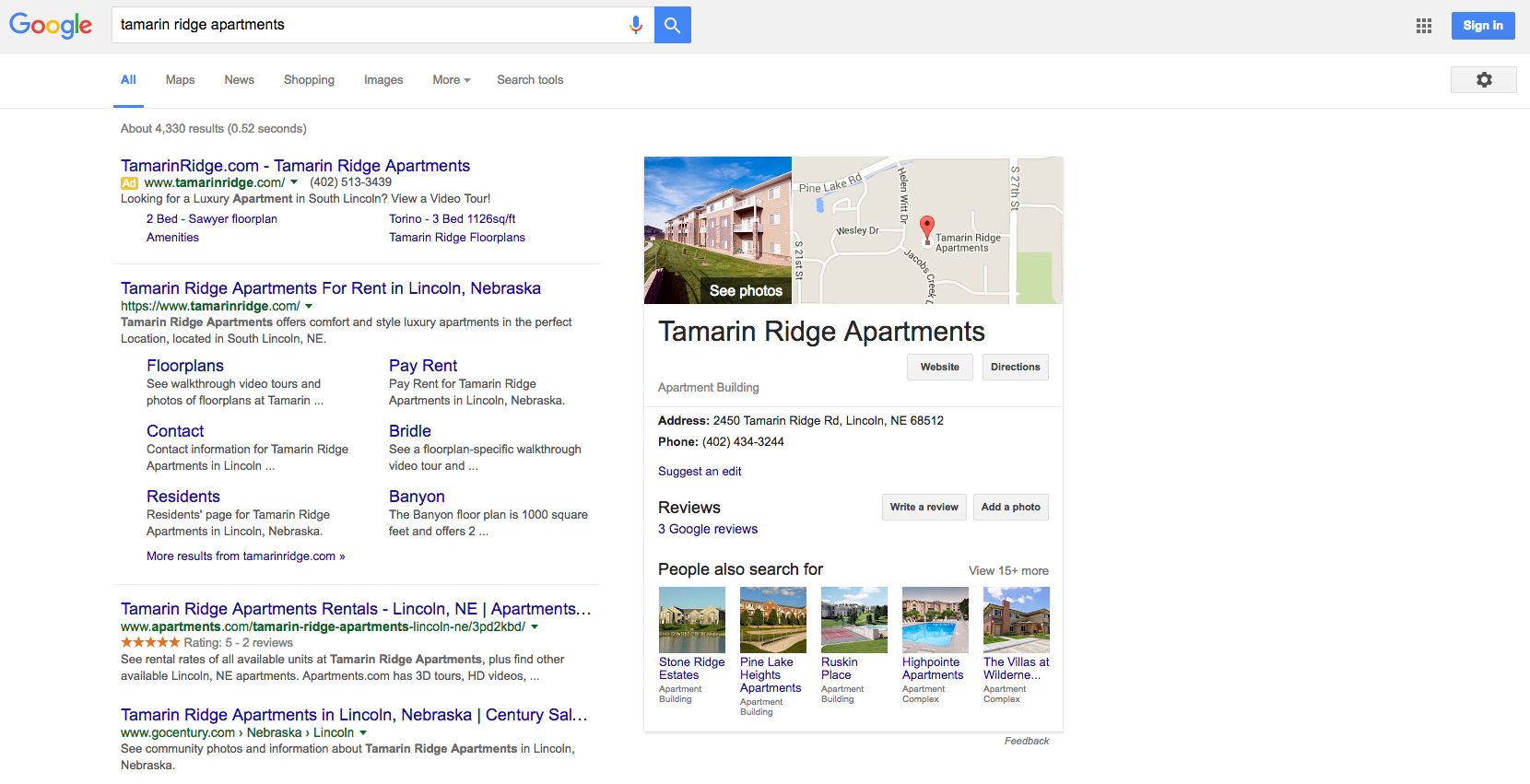Click Suggest an edit link

coord(700,472)
